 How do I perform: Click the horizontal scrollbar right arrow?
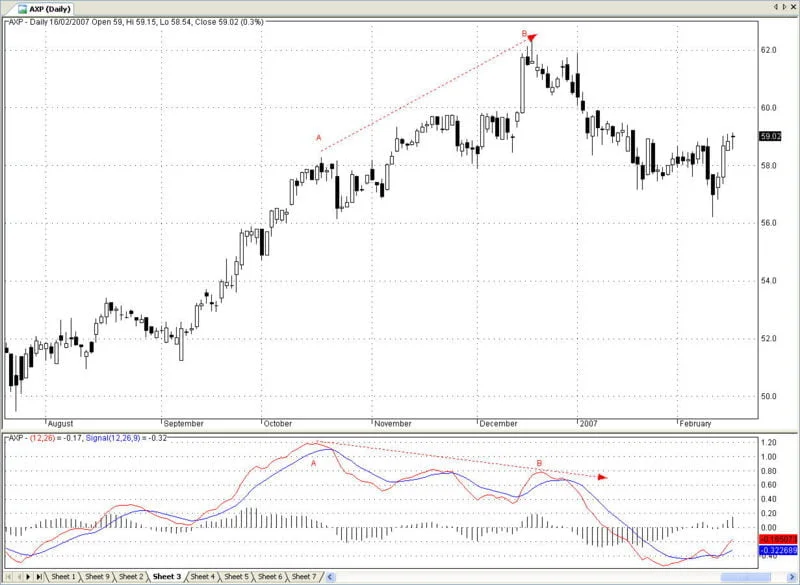click(794, 577)
